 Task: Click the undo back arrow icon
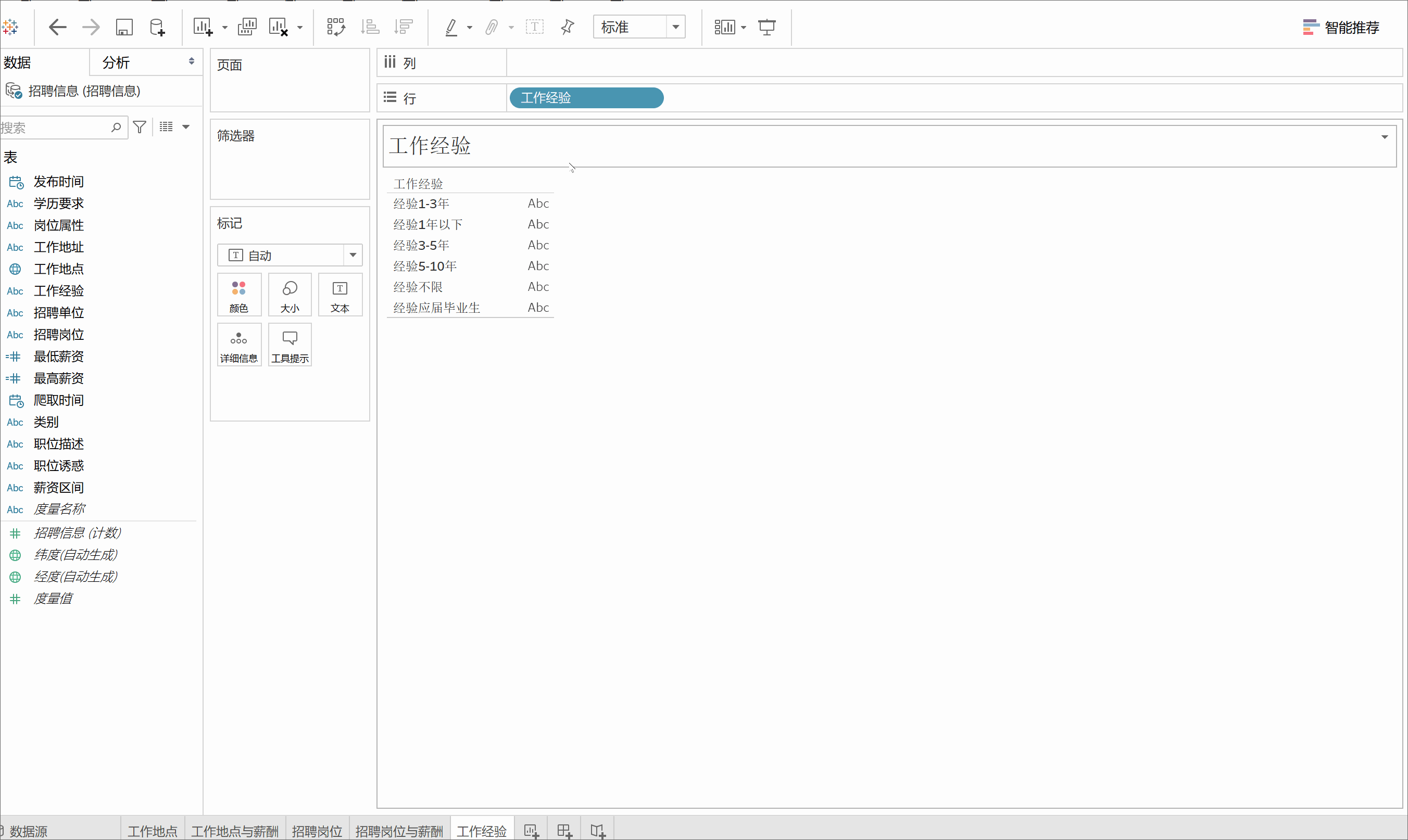pyautogui.click(x=57, y=27)
